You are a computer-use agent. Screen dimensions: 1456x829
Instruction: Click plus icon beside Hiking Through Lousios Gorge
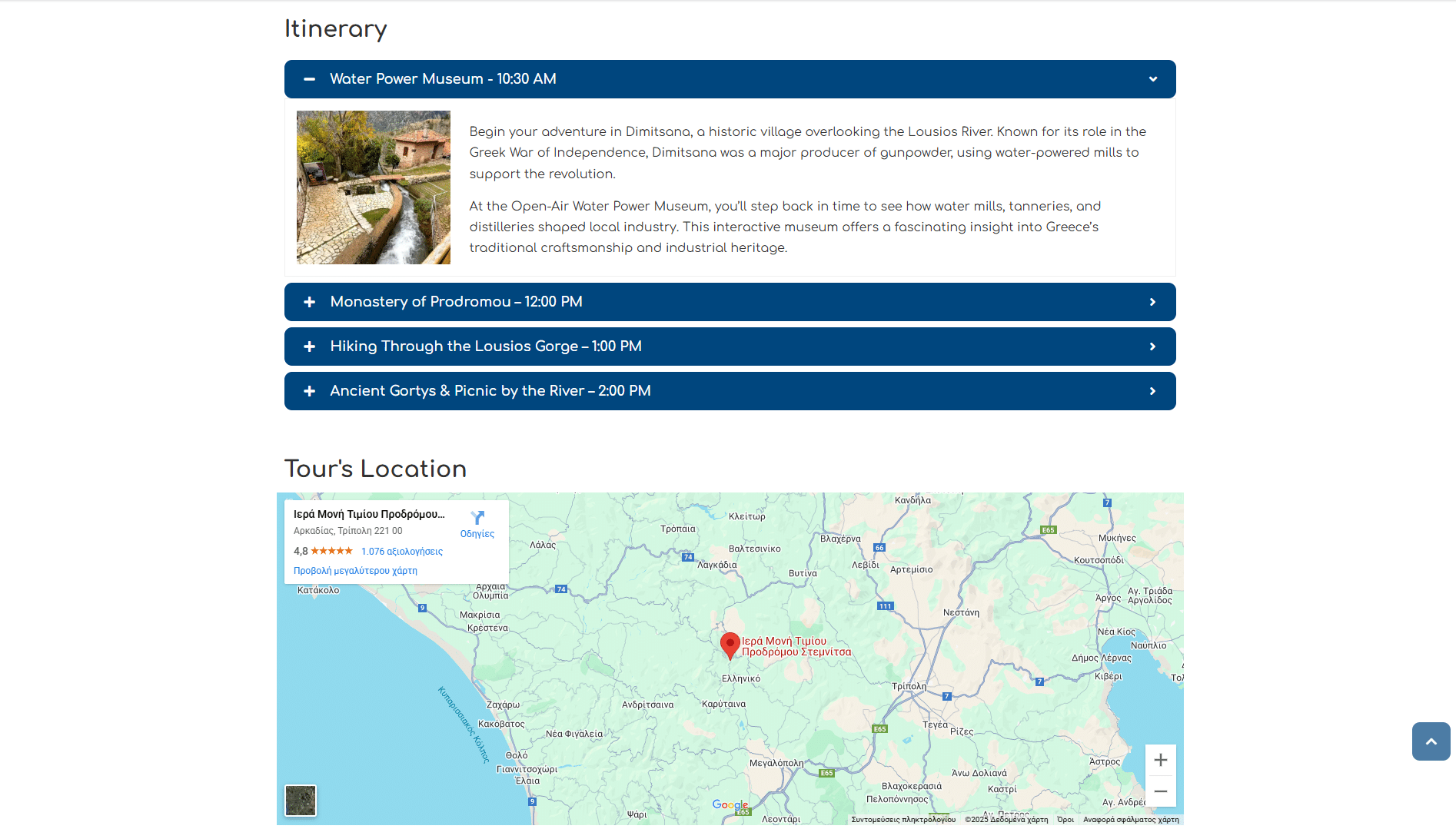tap(309, 347)
